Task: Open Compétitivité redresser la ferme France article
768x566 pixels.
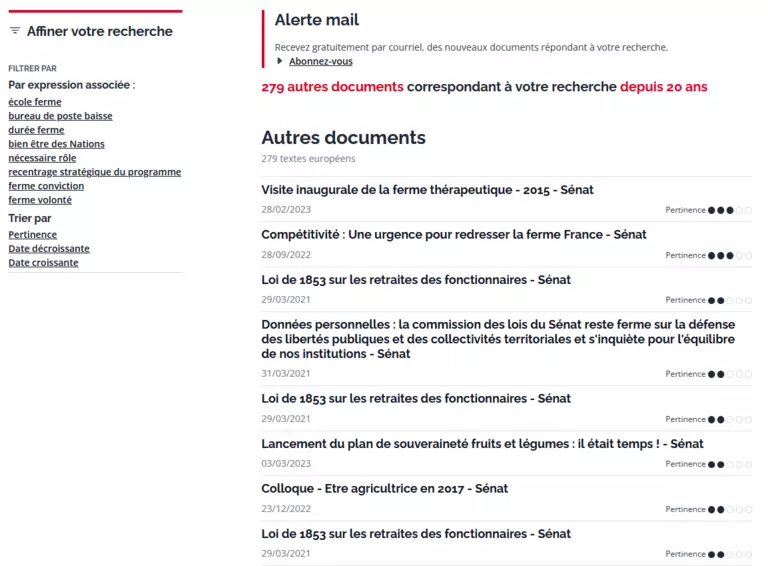Action: pos(453,234)
